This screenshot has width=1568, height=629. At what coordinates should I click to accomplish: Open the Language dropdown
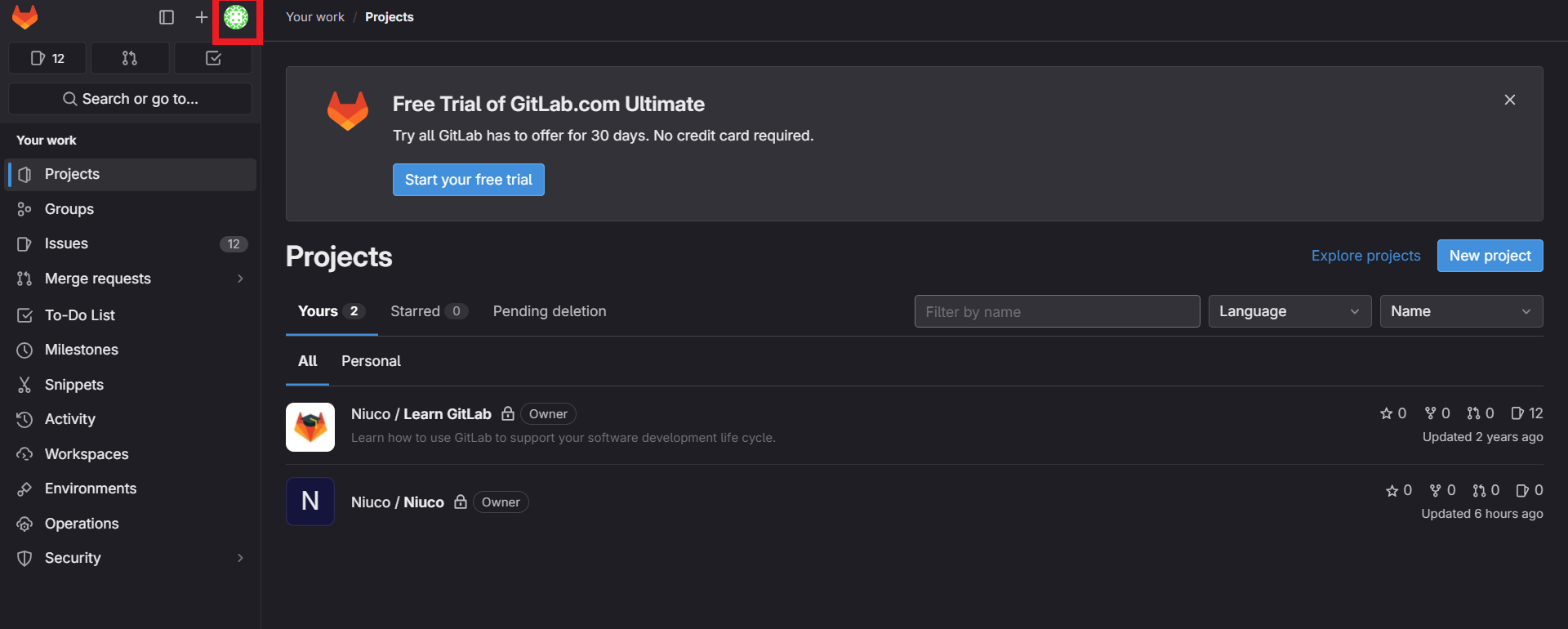(x=1290, y=311)
